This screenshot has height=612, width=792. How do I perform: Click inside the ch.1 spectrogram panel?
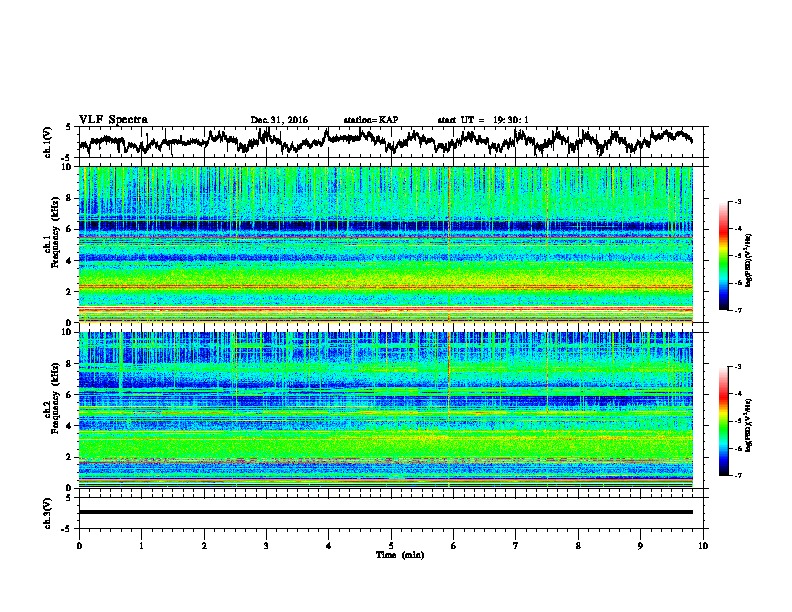point(385,244)
